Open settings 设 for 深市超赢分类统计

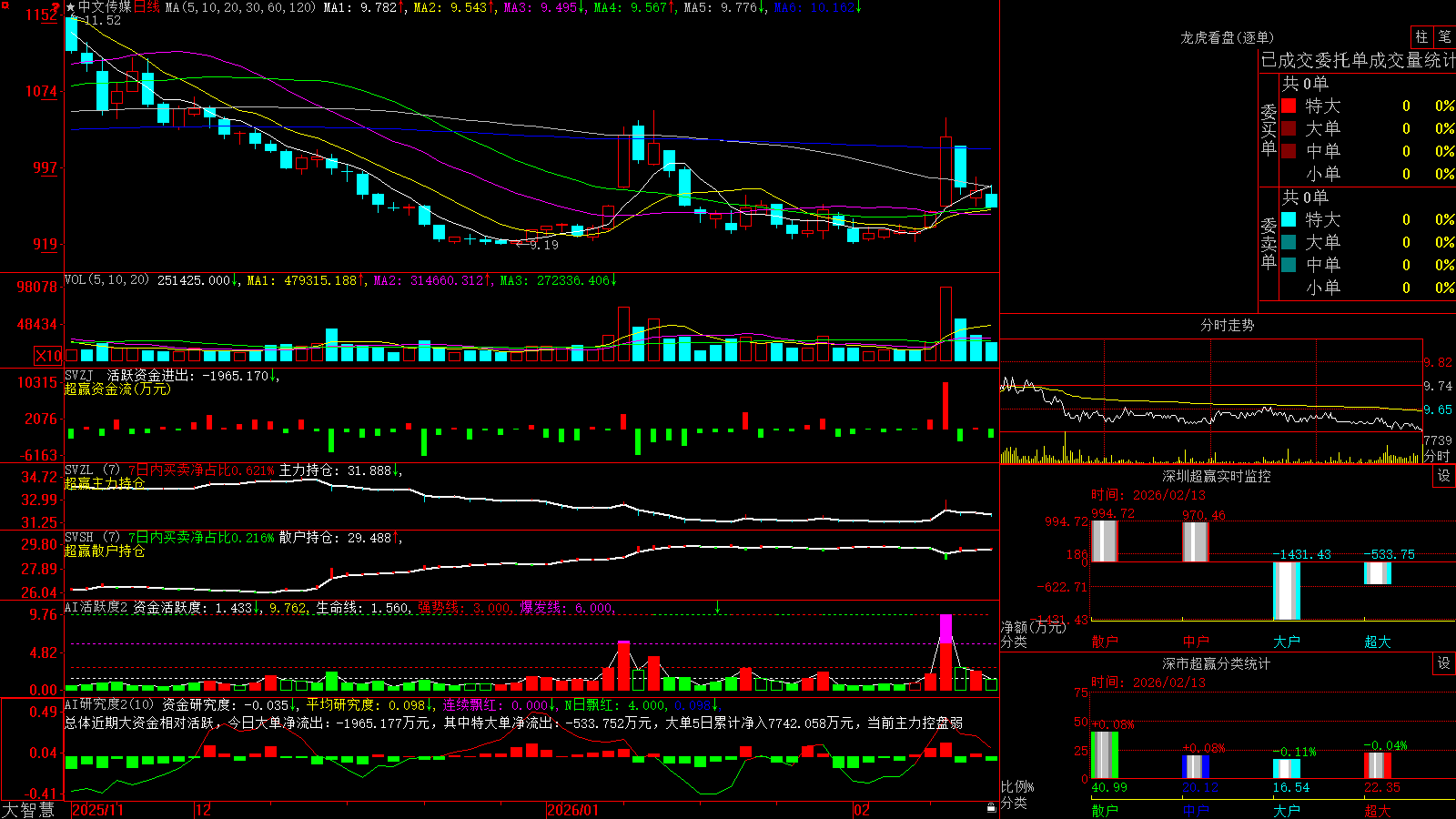coord(1444,663)
